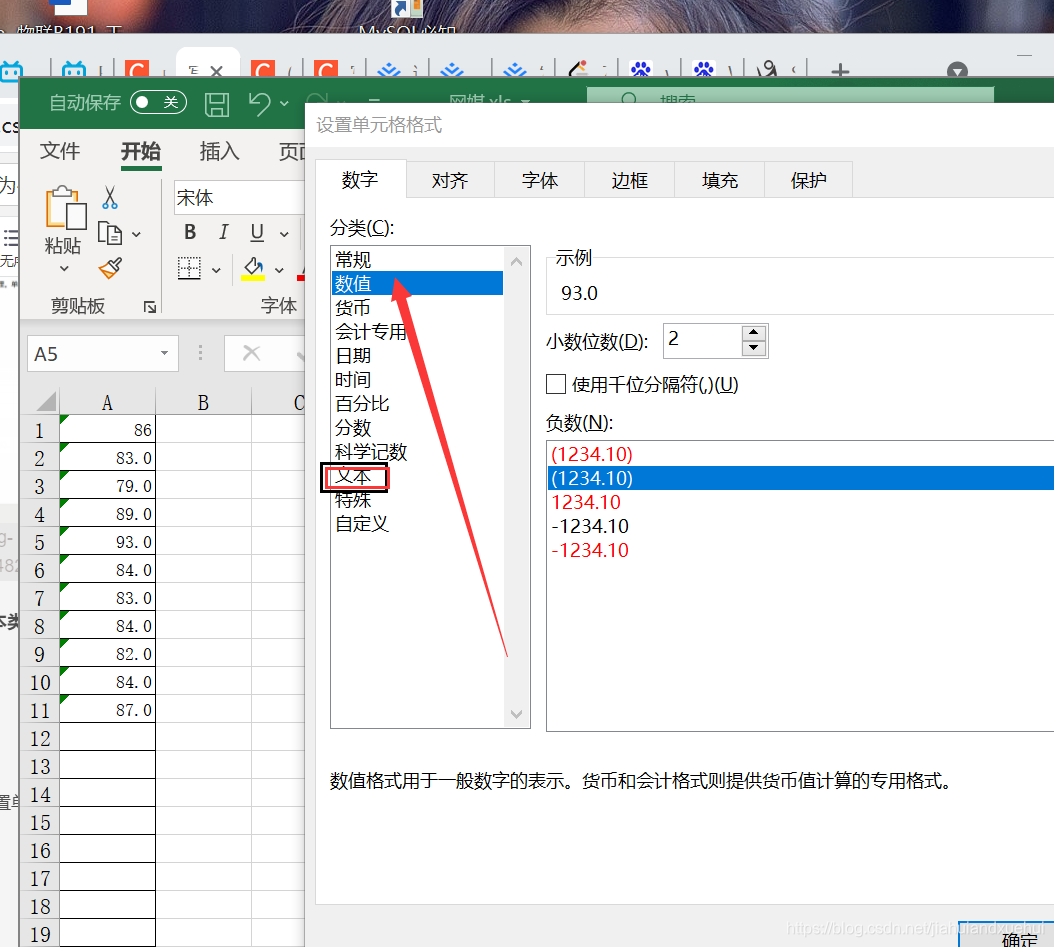Toggle Underline formatting button
Screen dimensions: 1054x947
pos(257,232)
